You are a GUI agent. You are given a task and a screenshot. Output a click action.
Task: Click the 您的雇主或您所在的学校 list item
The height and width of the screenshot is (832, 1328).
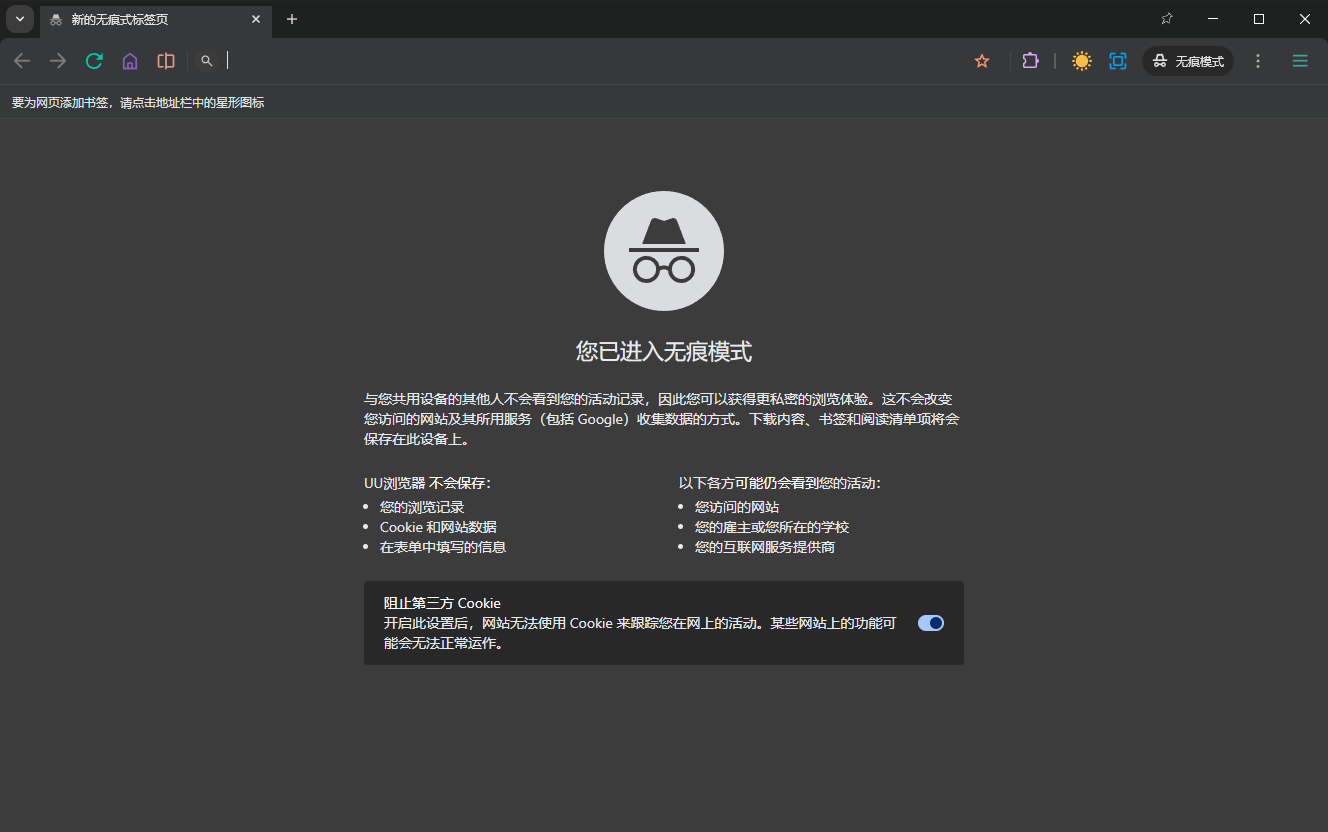pyautogui.click(x=772, y=527)
